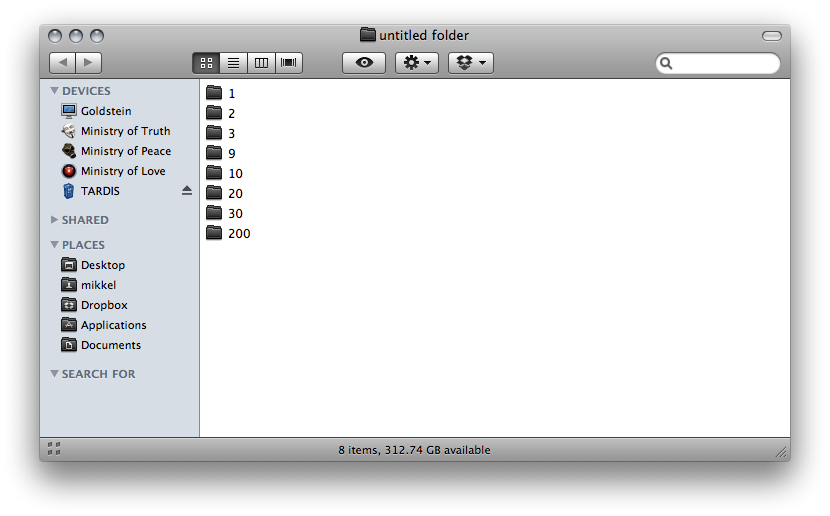Screen dimensions: 830x516
Task: Click the search magnifier icon
Action: pyautogui.click(x=666, y=64)
